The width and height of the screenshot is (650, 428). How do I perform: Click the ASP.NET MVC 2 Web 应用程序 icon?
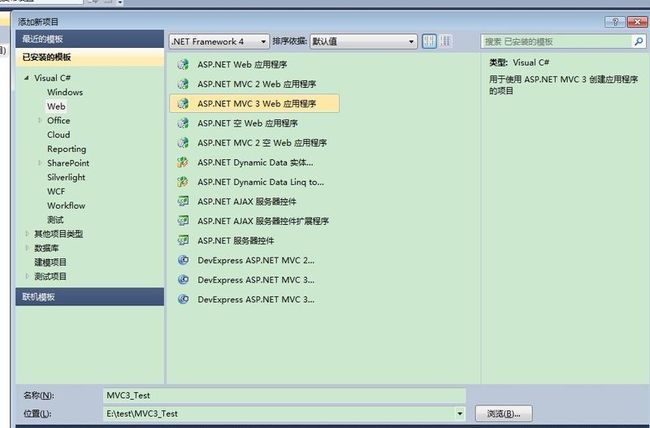[x=183, y=84]
